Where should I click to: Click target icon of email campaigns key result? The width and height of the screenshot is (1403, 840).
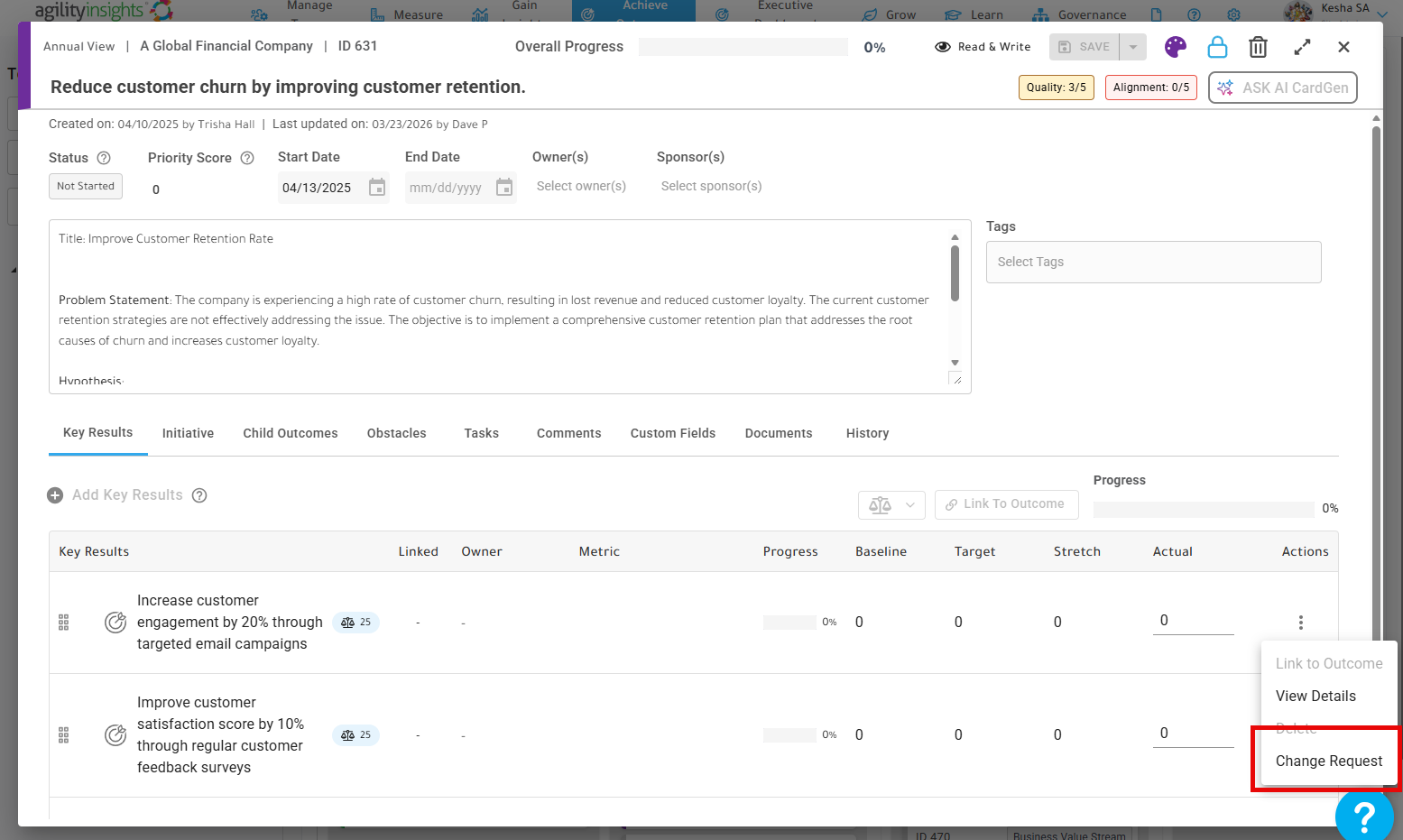[115, 623]
